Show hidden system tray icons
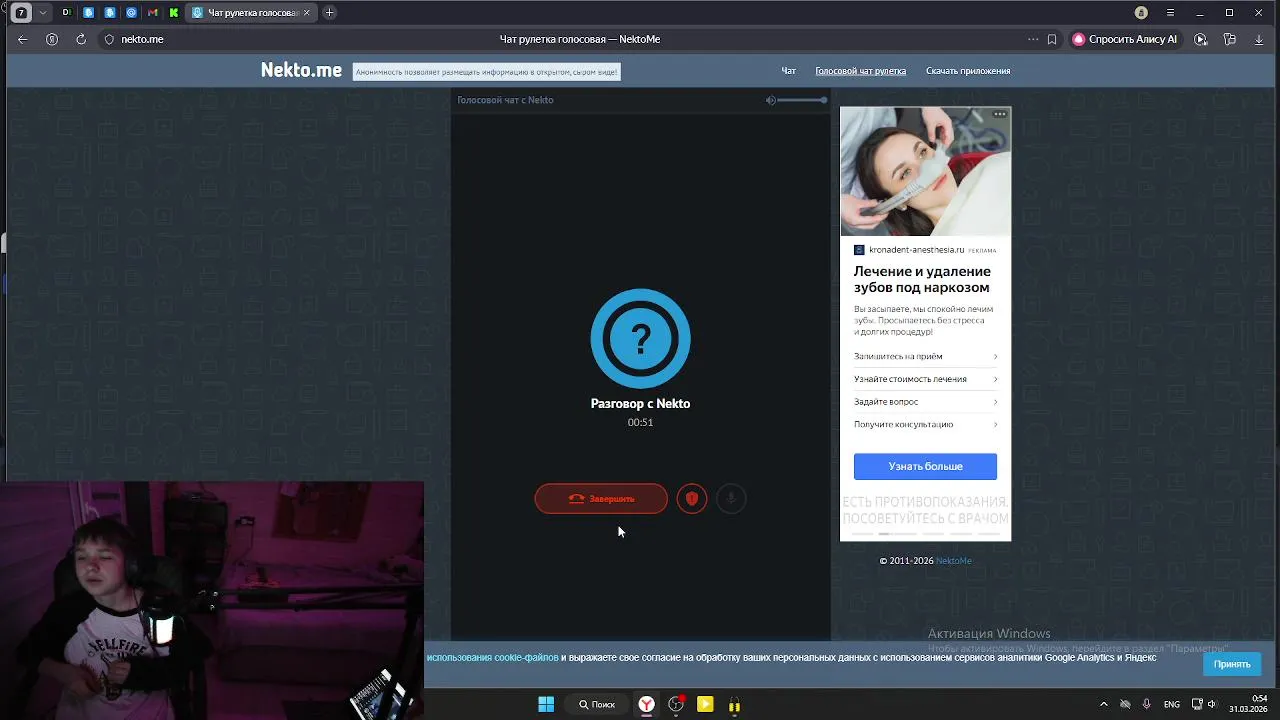This screenshot has height=720, width=1280. [x=1103, y=704]
